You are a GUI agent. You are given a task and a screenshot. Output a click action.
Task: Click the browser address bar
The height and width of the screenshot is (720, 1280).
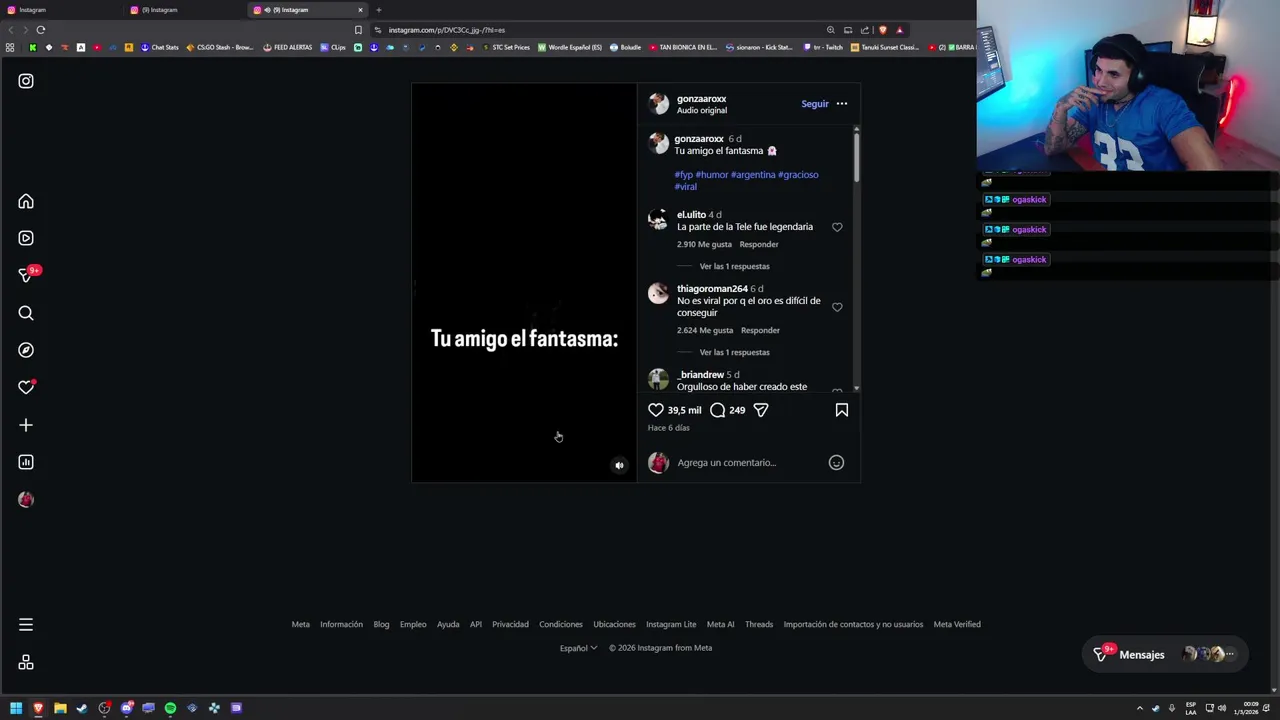(x=600, y=30)
